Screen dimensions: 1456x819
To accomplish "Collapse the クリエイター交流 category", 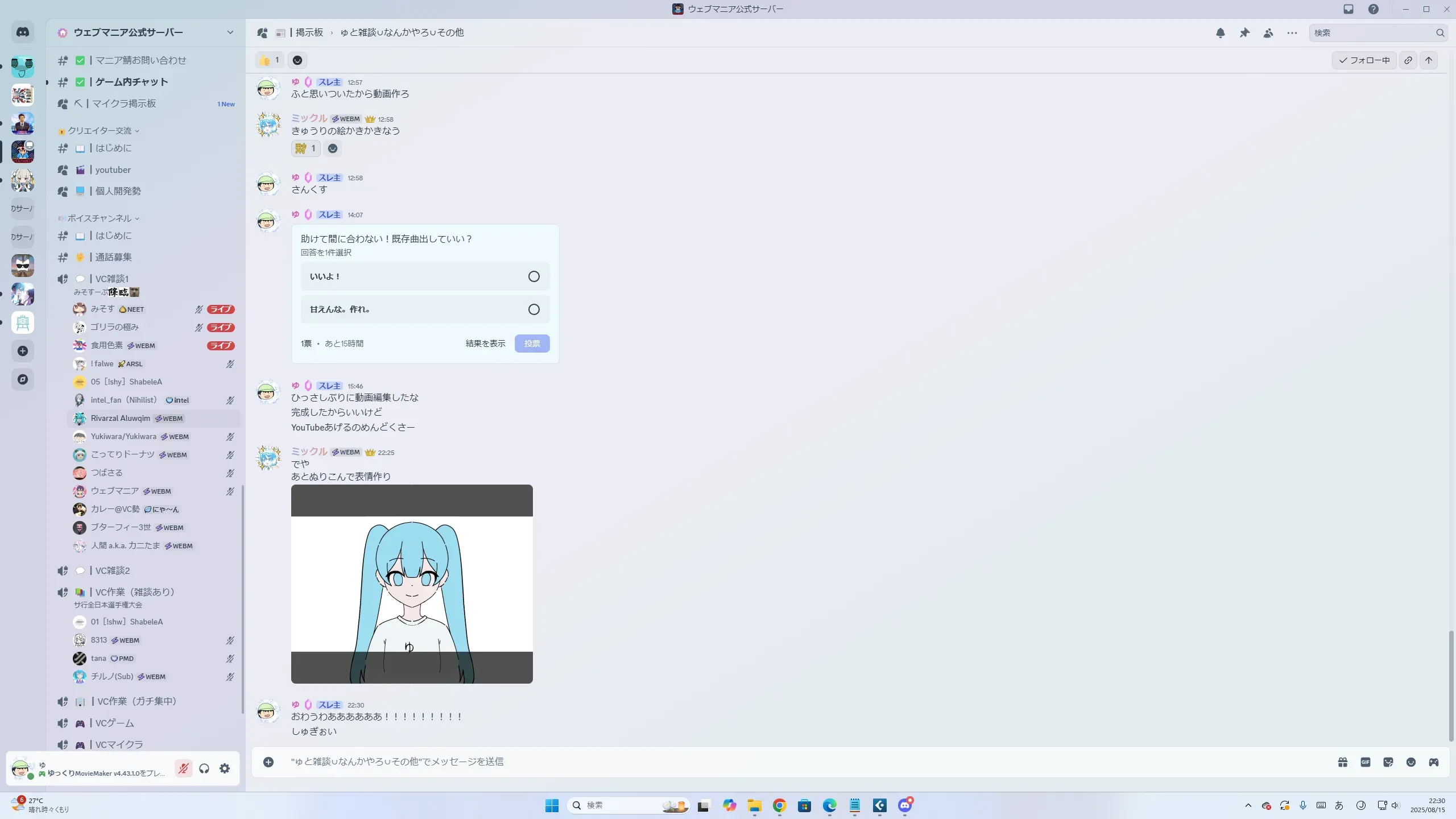I will click(x=100, y=131).
